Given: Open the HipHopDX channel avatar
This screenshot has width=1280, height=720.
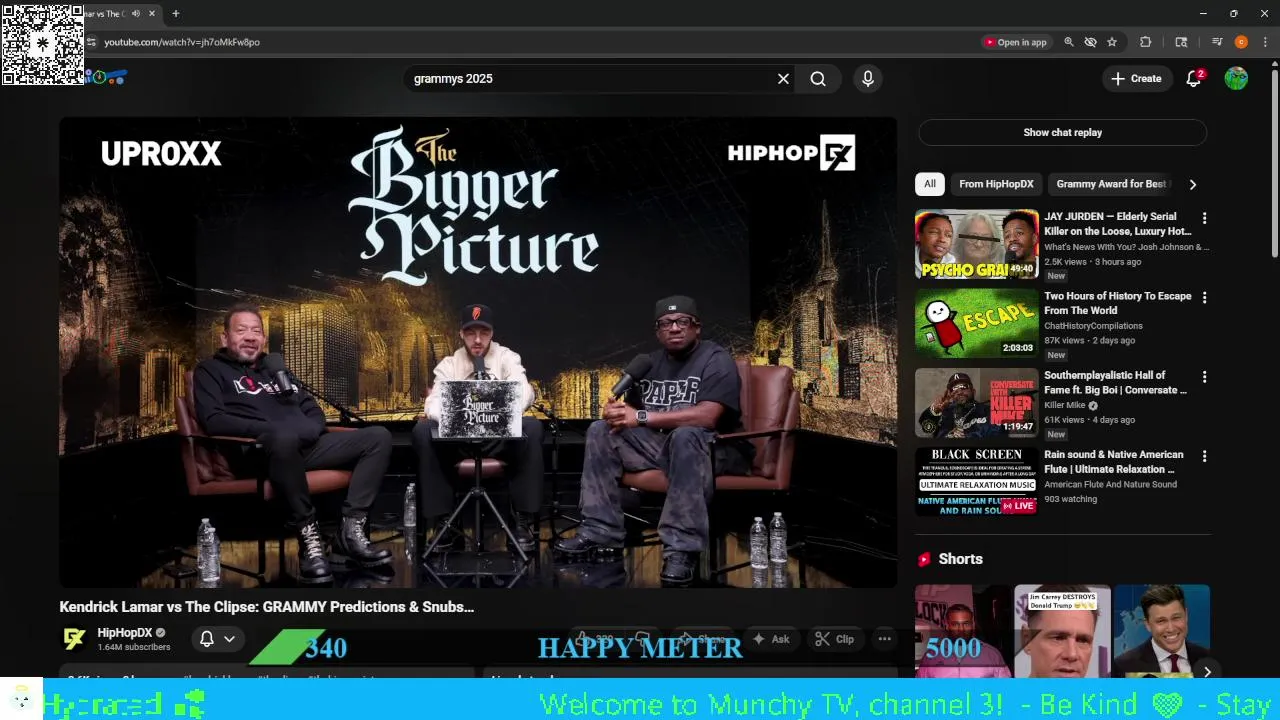Looking at the screenshot, I should [74, 639].
